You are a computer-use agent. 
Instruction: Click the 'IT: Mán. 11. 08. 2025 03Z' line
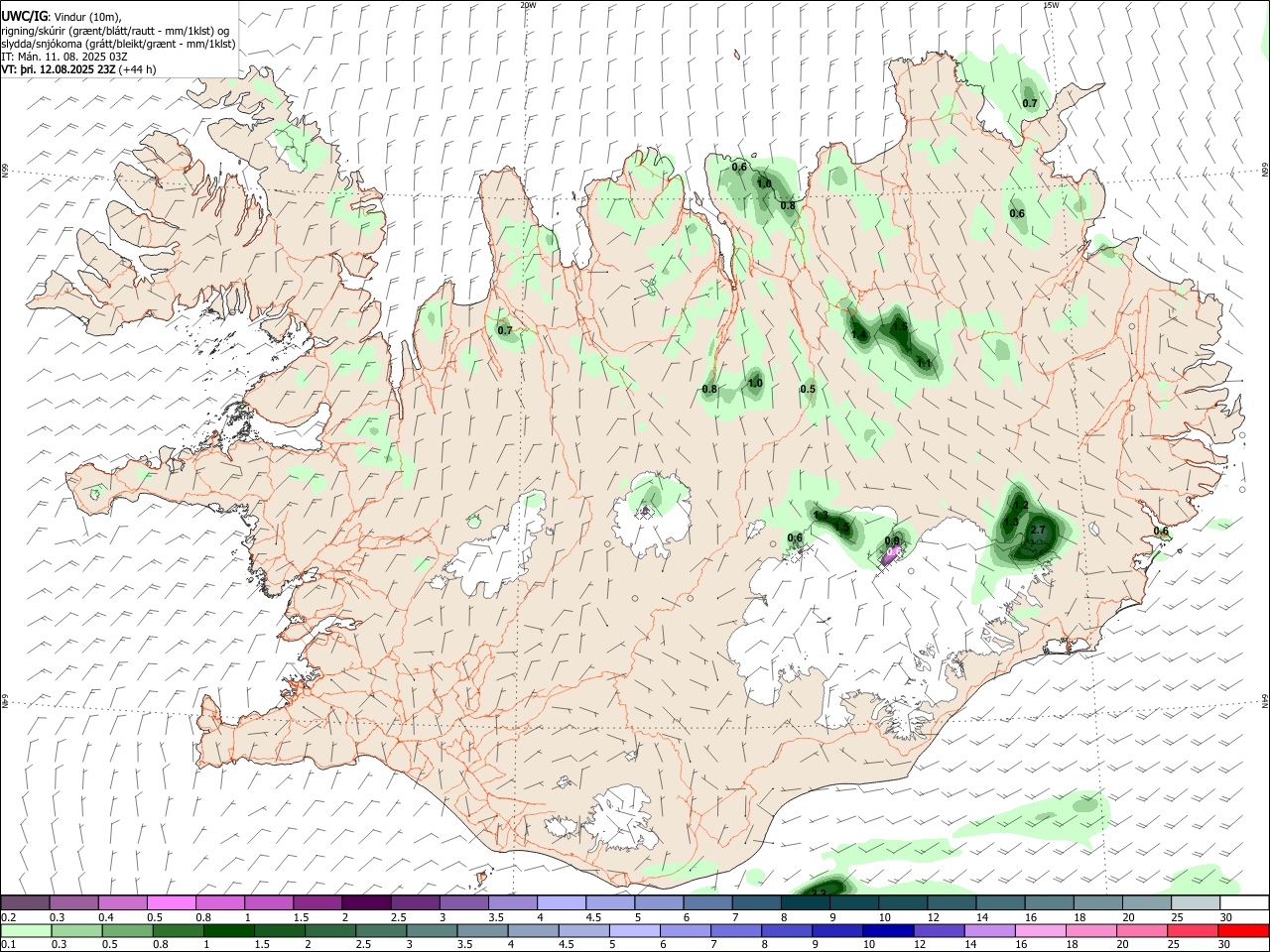(x=64, y=57)
